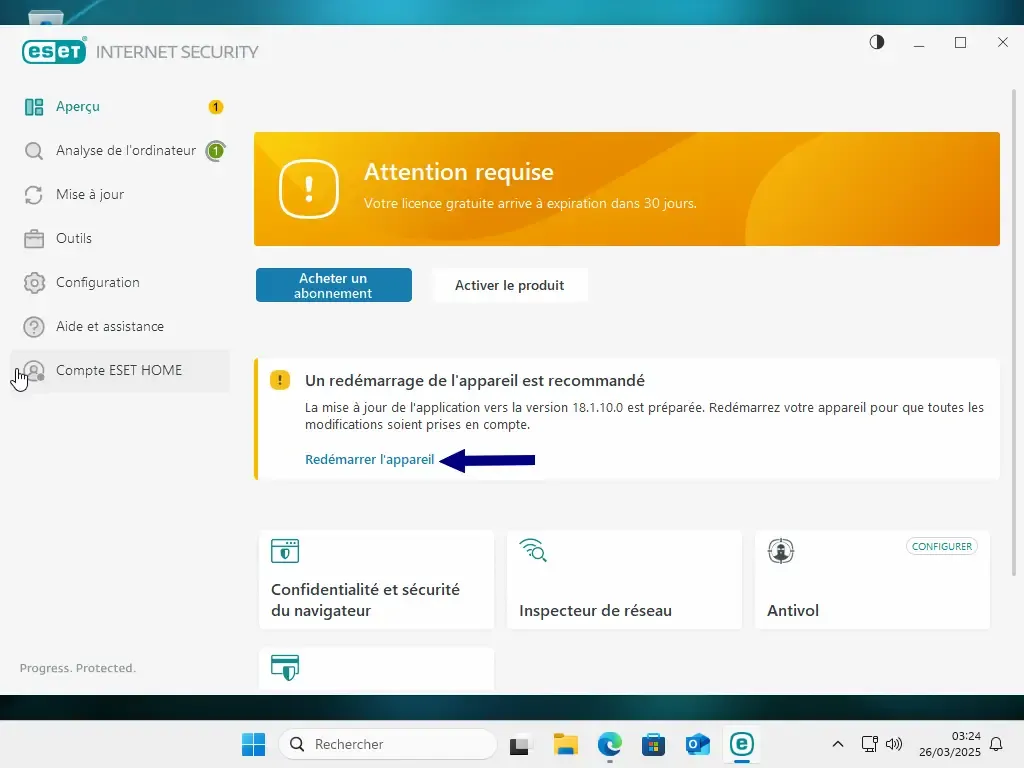Launch Microsoft Edge from the taskbar
Viewport: 1024px width, 768px height.
point(610,744)
